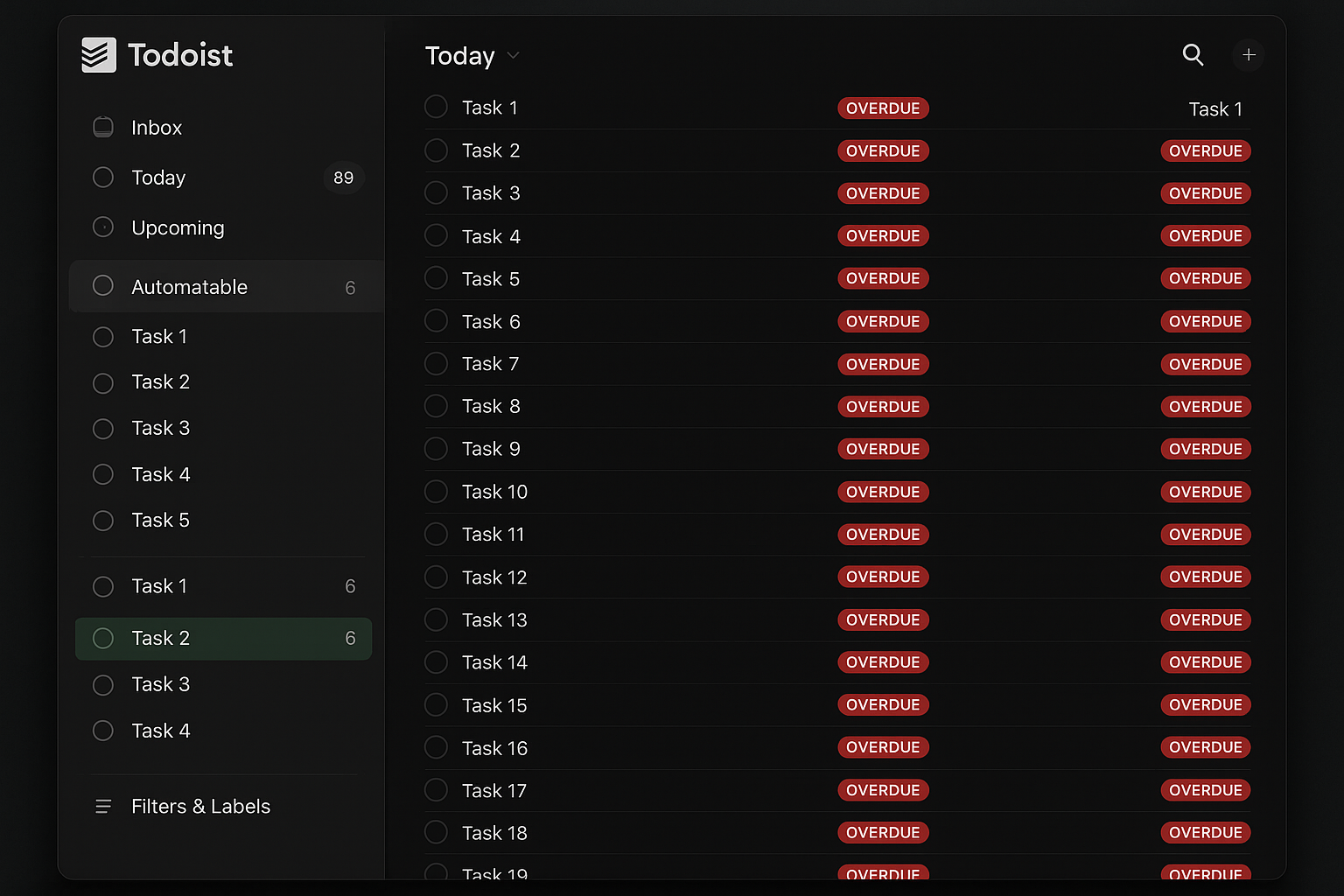The height and width of the screenshot is (896, 1344).
Task: Open search with the magnifying glass icon
Action: (x=1193, y=55)
